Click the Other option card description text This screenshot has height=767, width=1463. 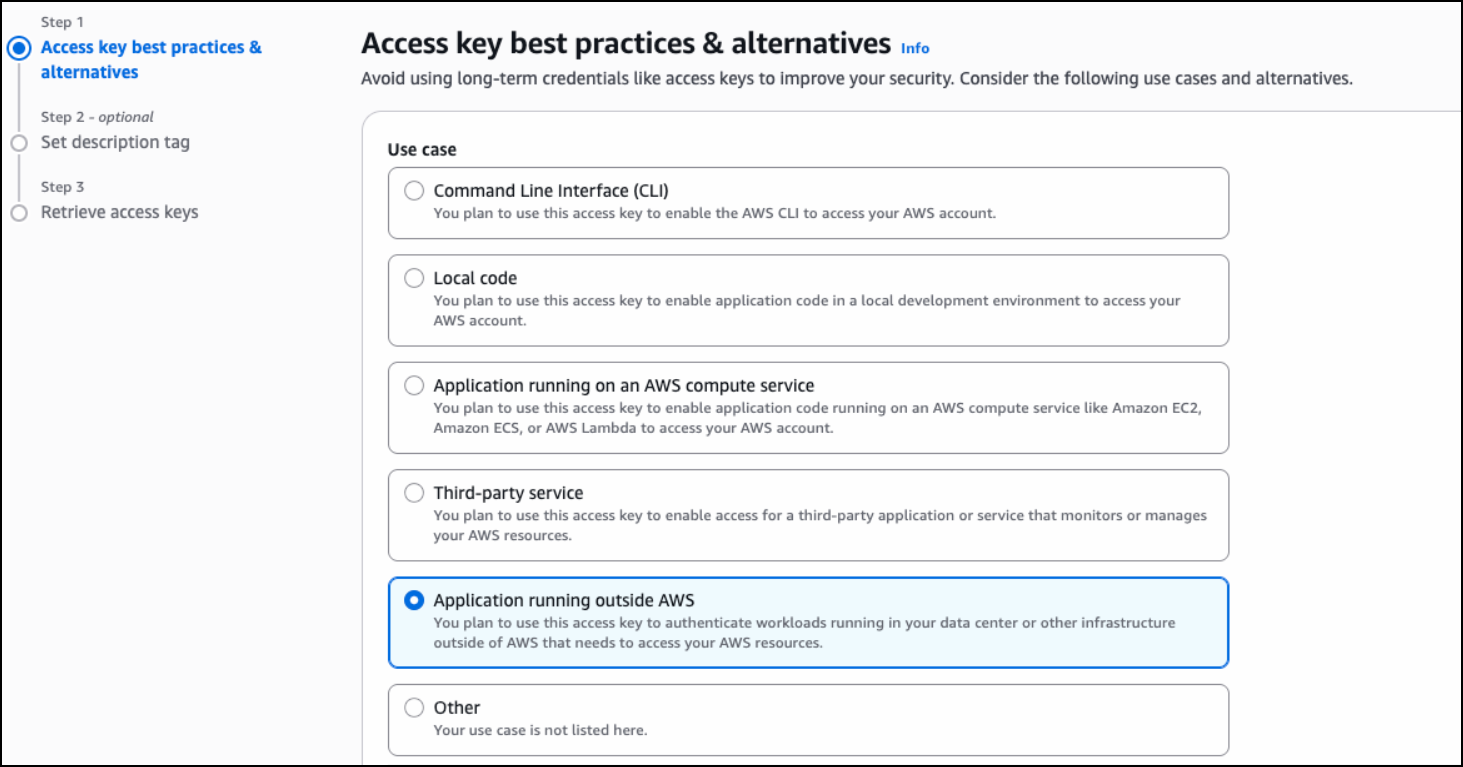click(540, 730)
